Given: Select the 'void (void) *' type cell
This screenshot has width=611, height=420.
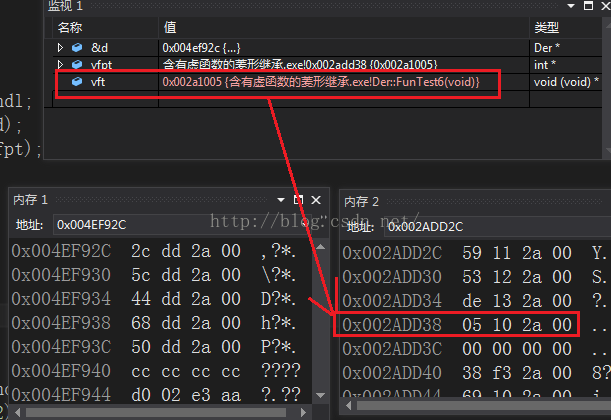Looking at the screenshot, I should [566, 82].
